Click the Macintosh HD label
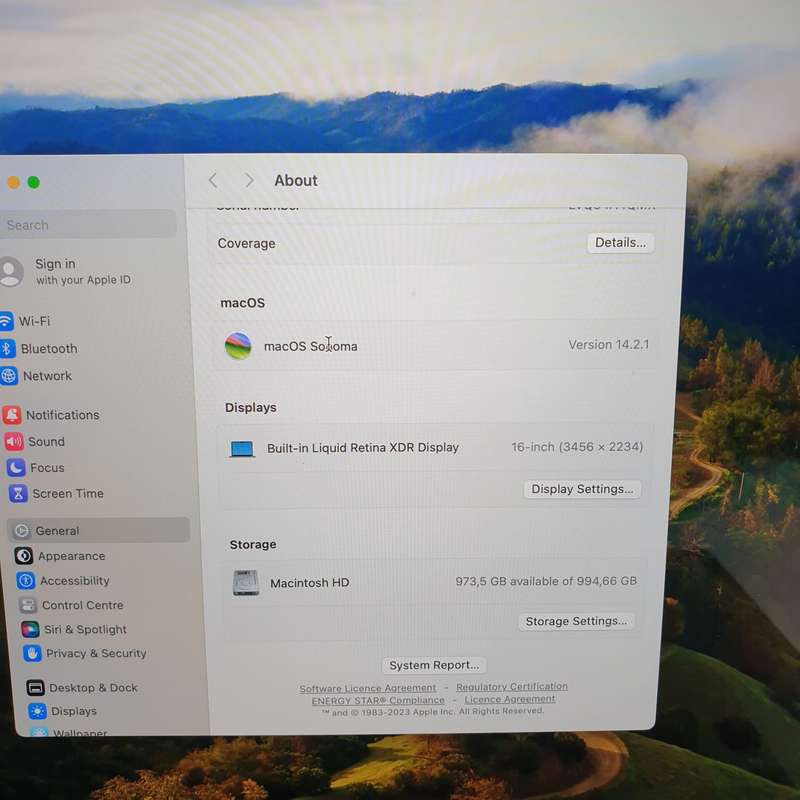The height and width of the screenshot is (800, 800). [x=310, y=583]
